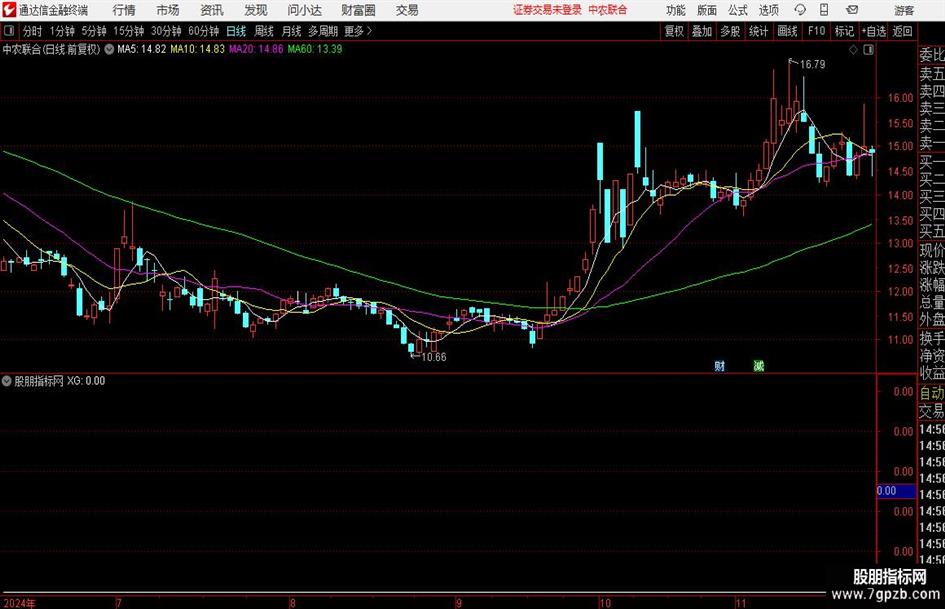945x609 pixels.
Task: Open the 市场 menu
Action: tap(168, 10)
